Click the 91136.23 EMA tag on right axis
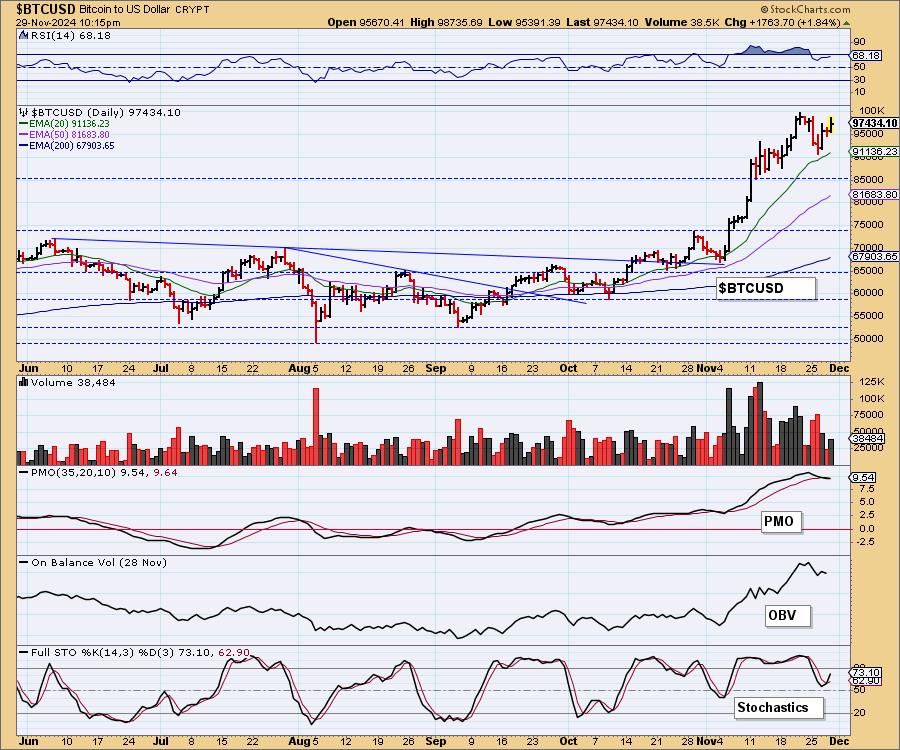The image size is (900, 750). pyautogui.click(x=874, y=151)
